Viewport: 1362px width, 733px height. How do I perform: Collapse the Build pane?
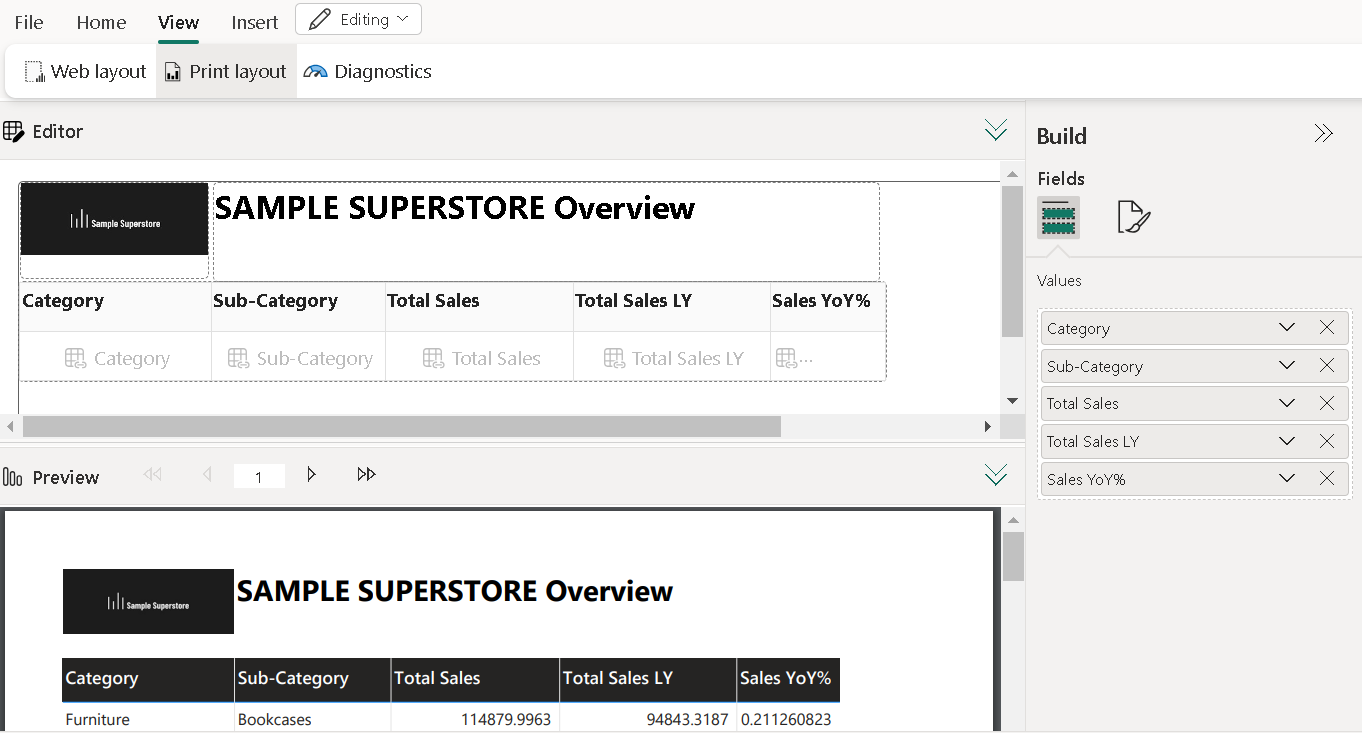(1323, 134)
